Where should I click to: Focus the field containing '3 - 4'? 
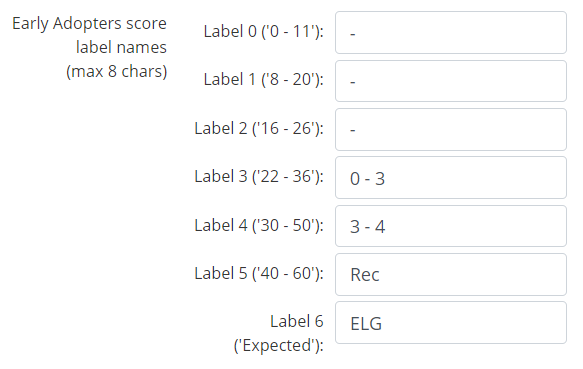point(451,226)
